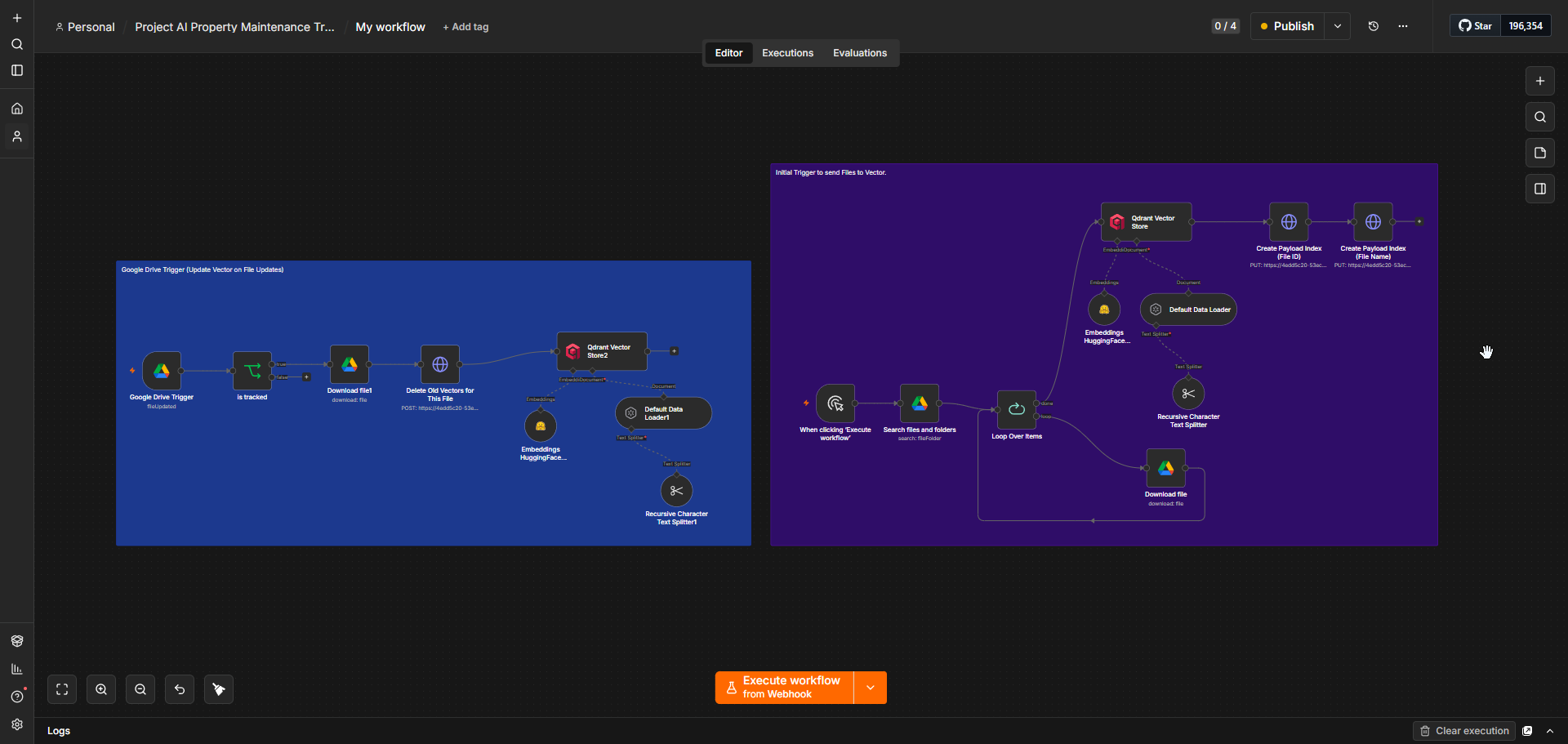Viewport: 1568px width, 744px height.
Task: Select the Recursive Character Text Splitter node
Action: click(x=1188, y=394)
